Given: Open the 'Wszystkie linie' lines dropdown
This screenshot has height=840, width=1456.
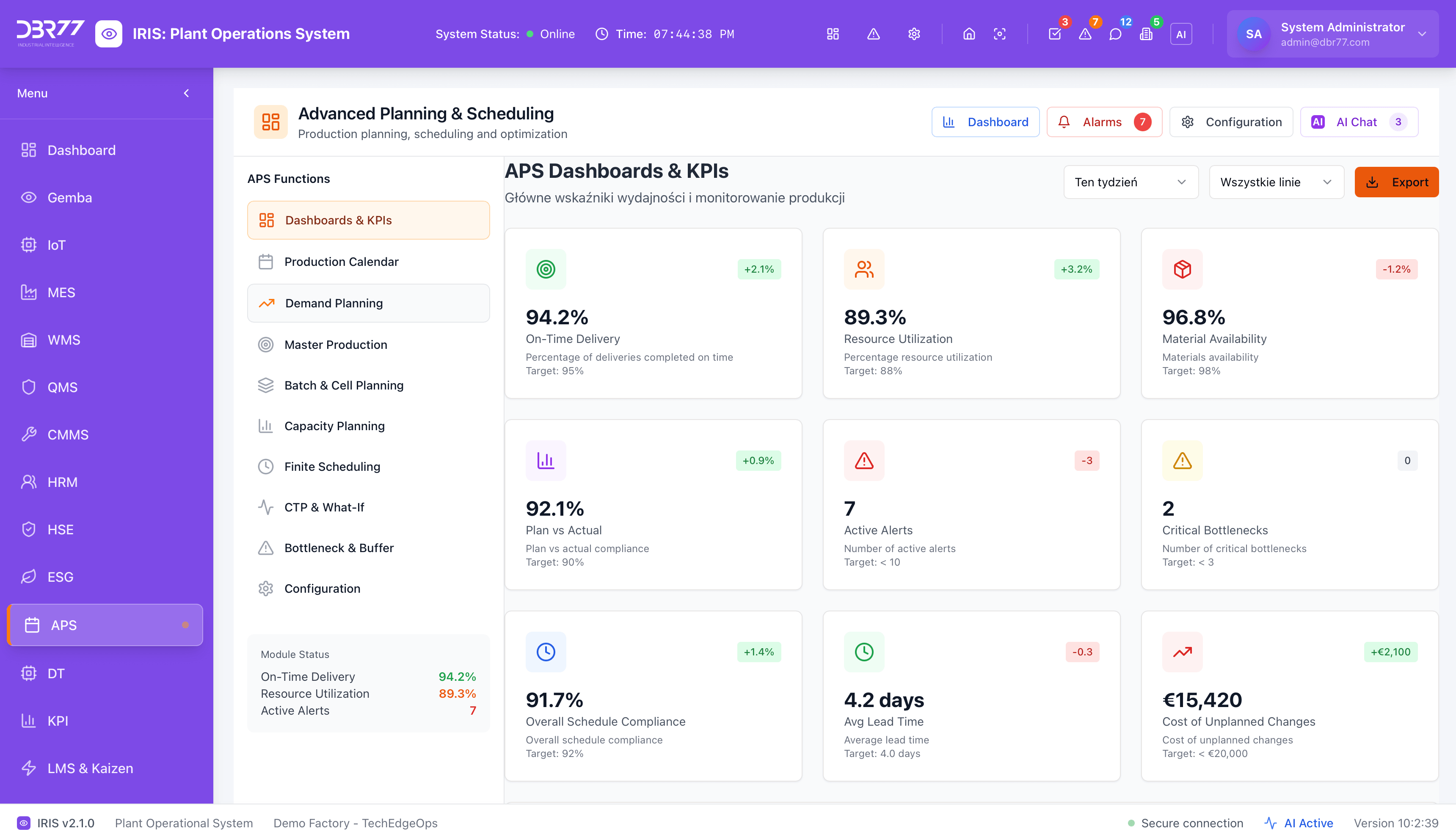Looking at the screenshot, I should [1276, 182].
